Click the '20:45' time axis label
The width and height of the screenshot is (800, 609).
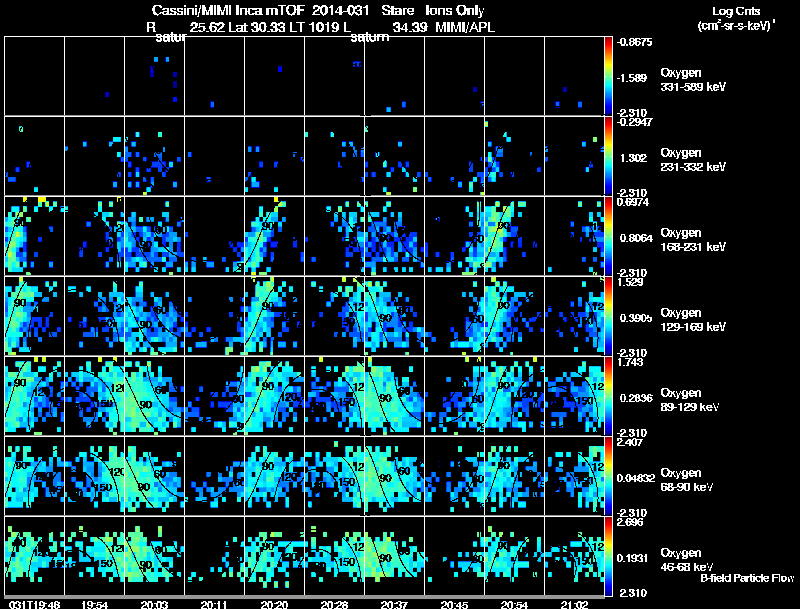pos(454,604)
